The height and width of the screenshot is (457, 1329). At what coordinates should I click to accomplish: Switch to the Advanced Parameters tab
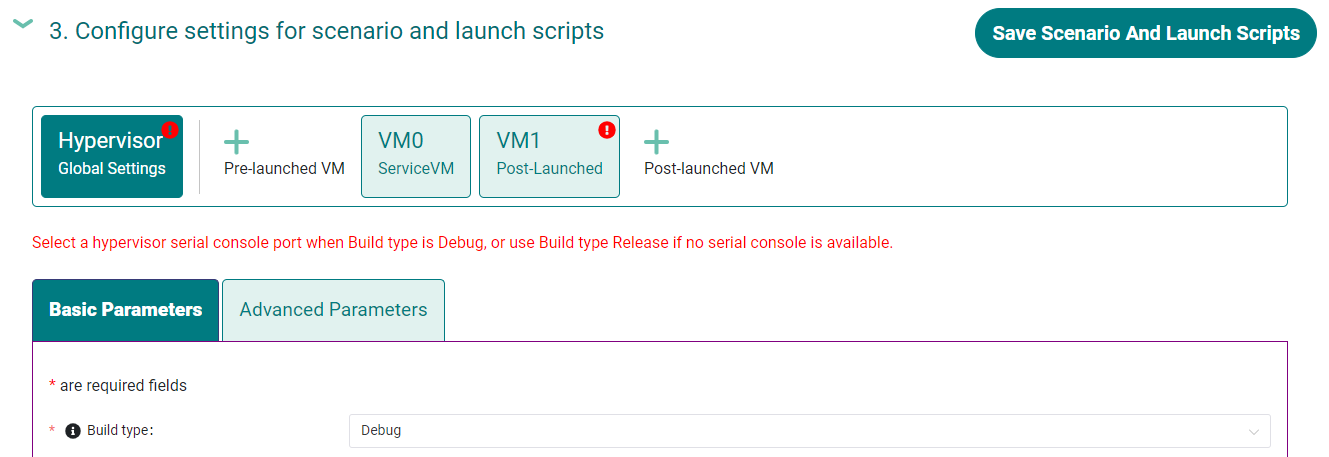(333, 310)
